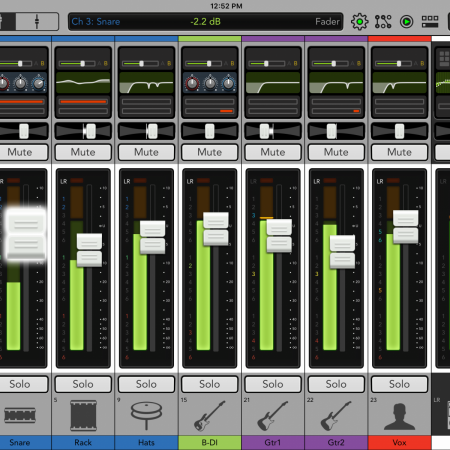
Task: Click the Rack channel name label
Action: point(83,443)
